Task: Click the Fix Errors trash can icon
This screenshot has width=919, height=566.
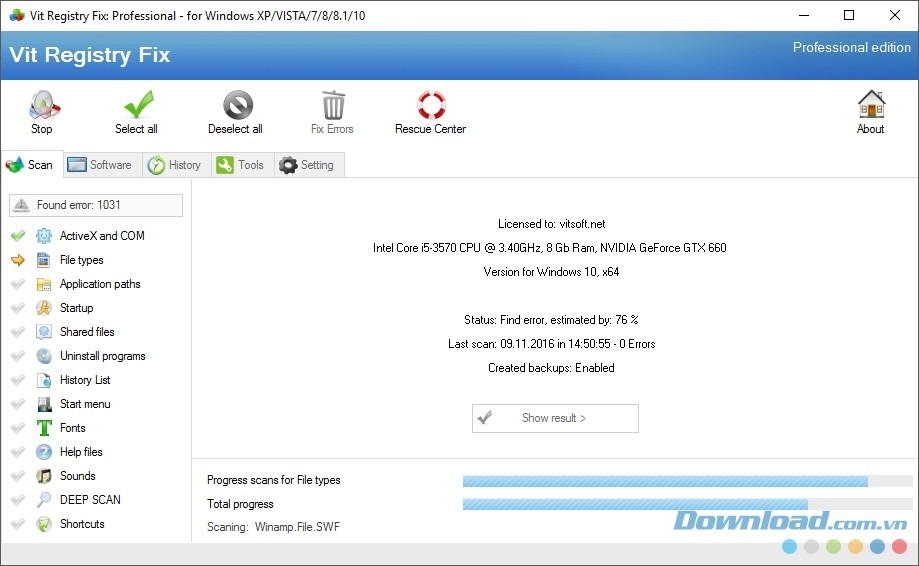Action: pyautogui.click(x=333, y=105)
